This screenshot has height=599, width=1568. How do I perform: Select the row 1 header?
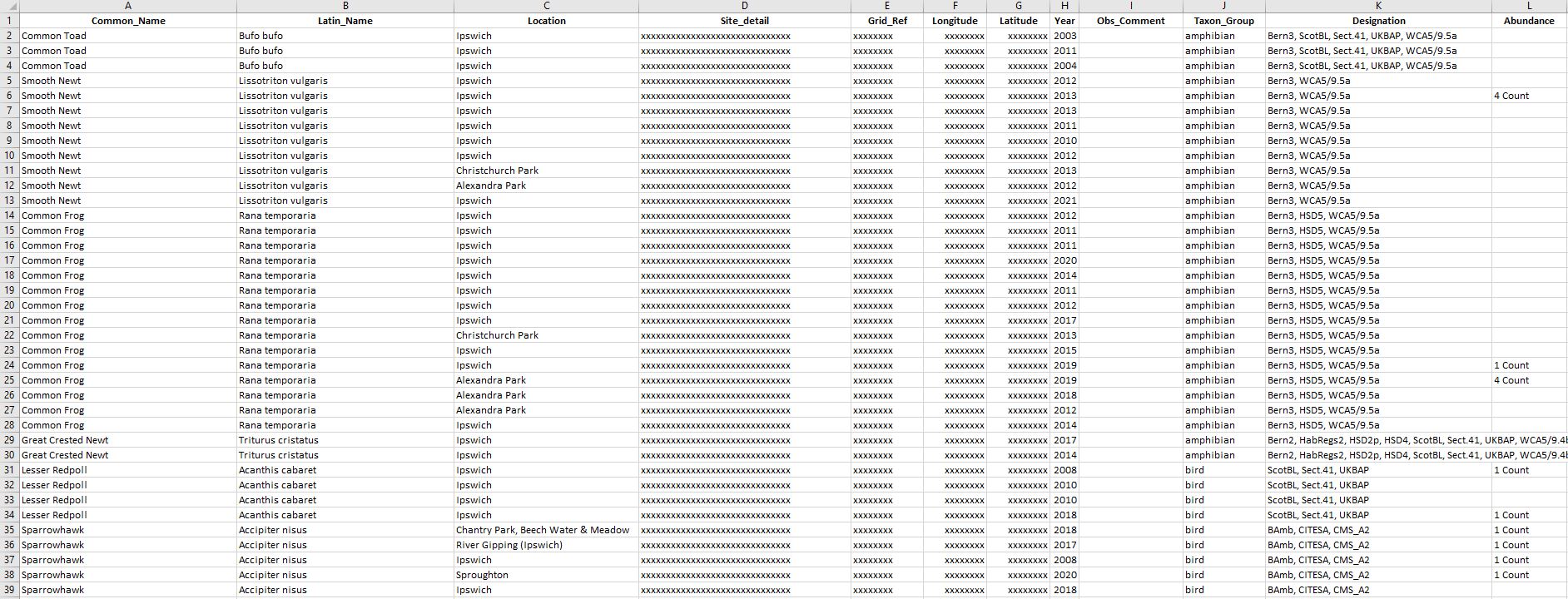pyautogui.click(x=9, y=21)
